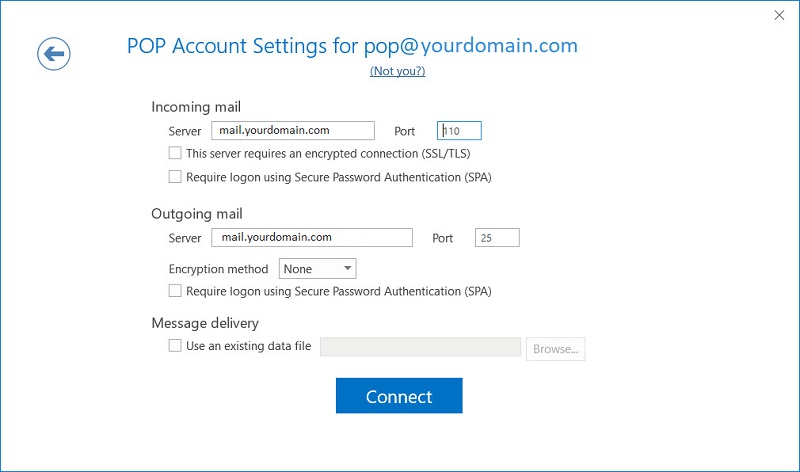The image size is (800, 472).
Task: Enable encrypted connection (SSL/TLS) checkbox
Action: pyautogui.click(x=176, y=154)
